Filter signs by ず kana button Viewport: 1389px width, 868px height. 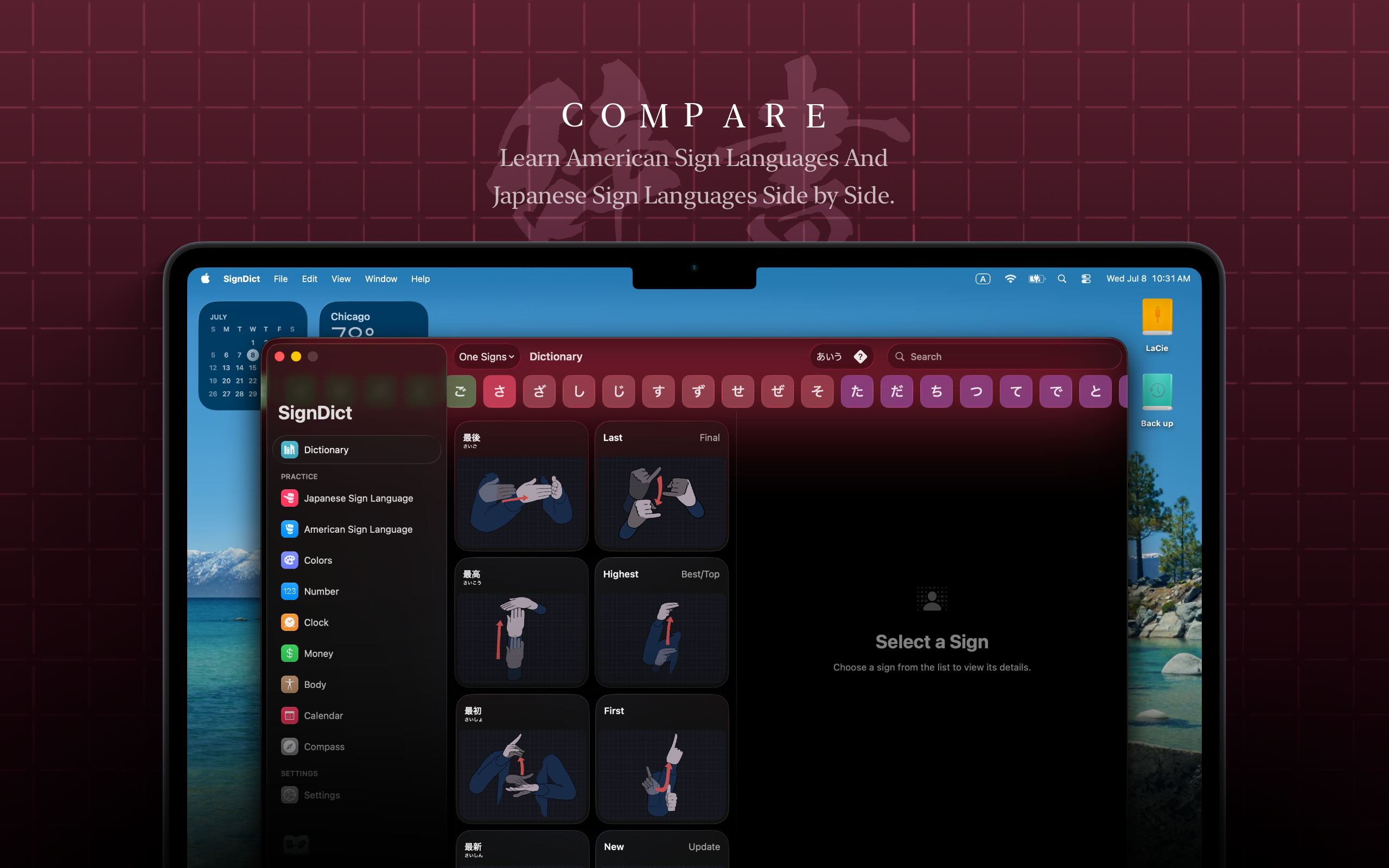coord(698,392)
